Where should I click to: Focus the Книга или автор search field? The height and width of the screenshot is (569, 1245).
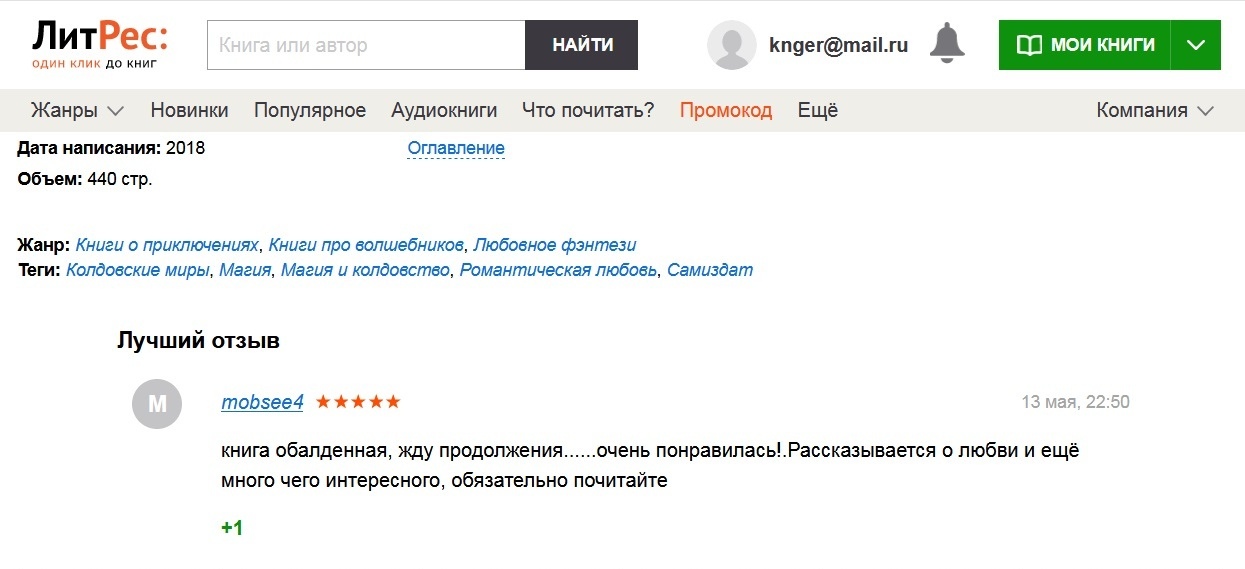[x=366, y=45]
